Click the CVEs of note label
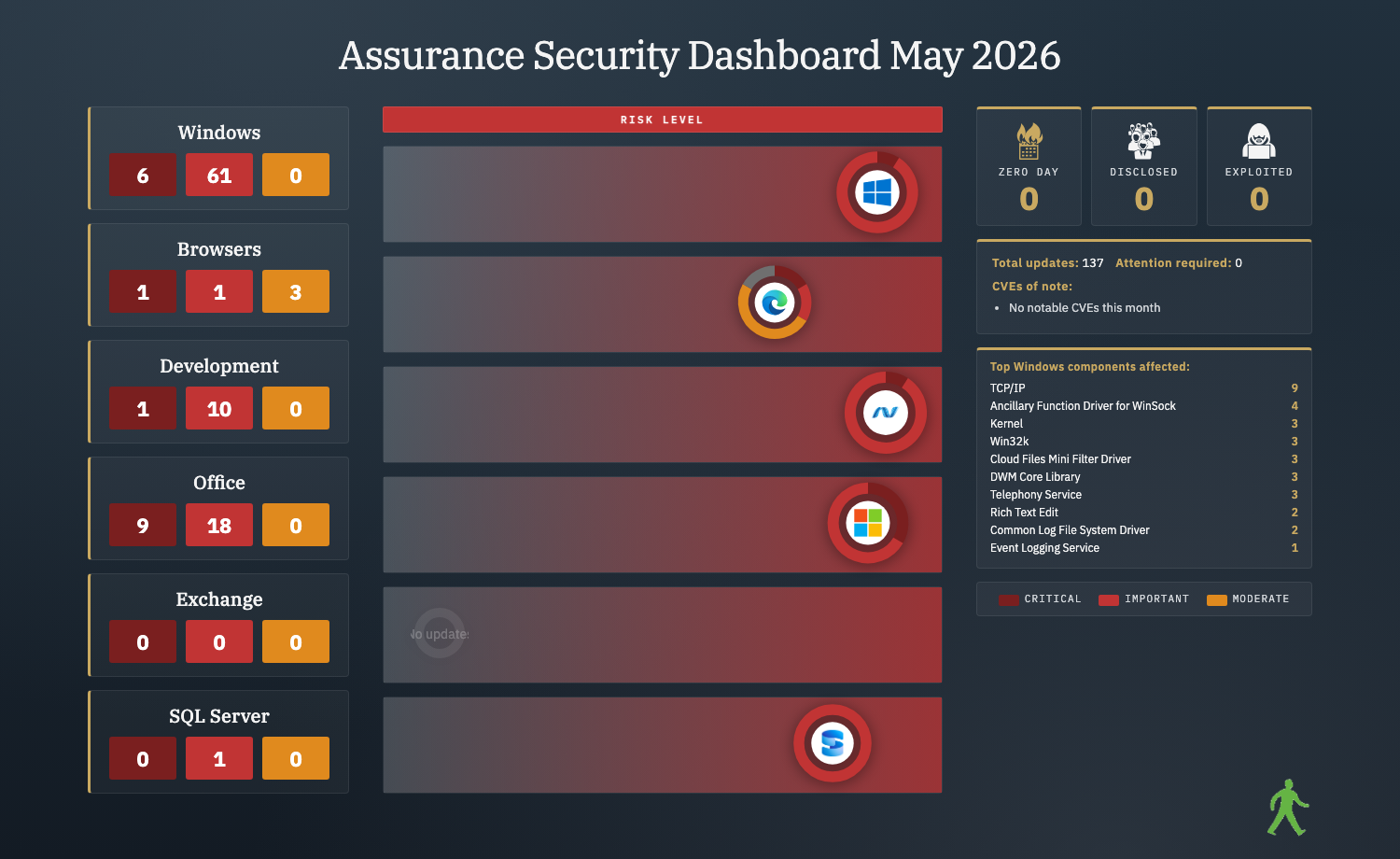 point(1032,287)
